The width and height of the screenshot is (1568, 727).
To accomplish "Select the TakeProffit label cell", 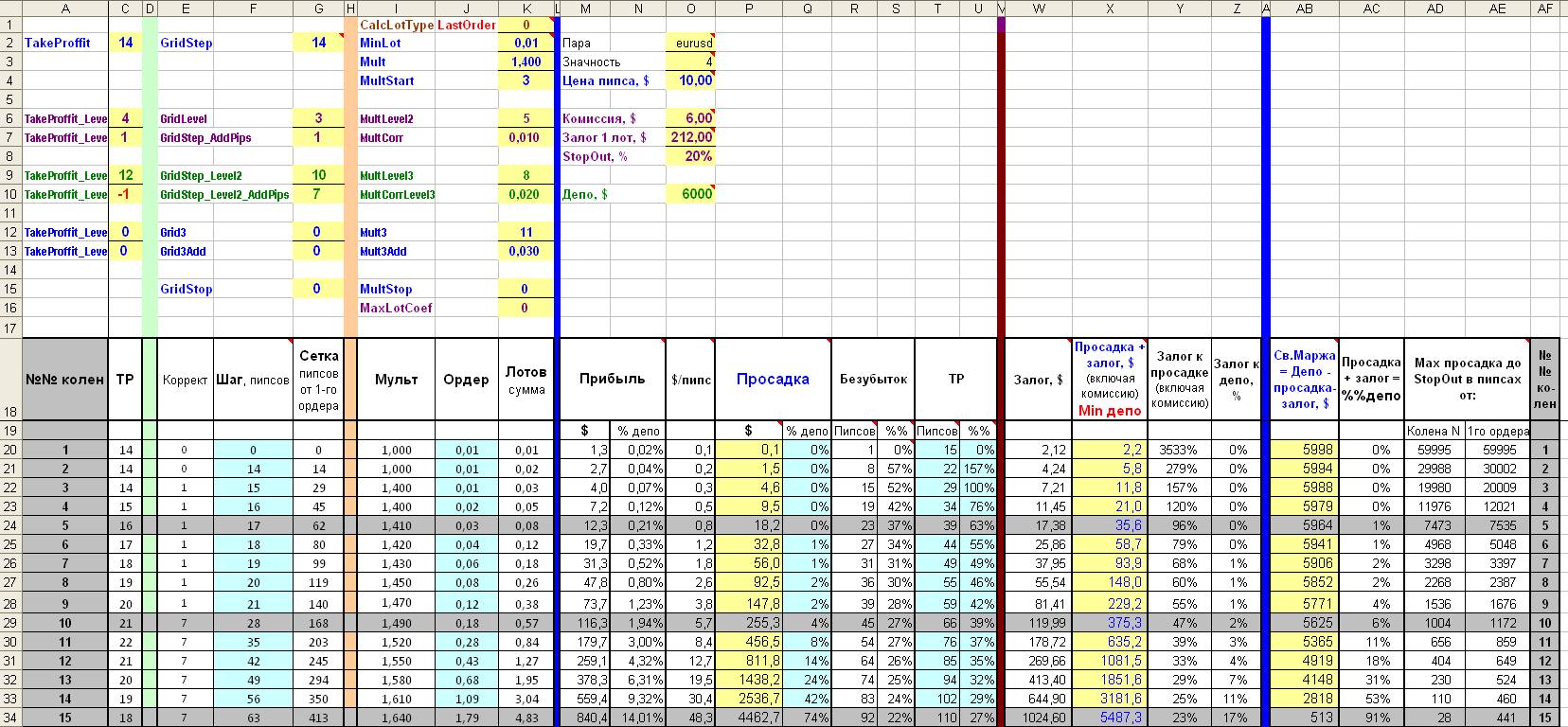I will coord(65,43).
